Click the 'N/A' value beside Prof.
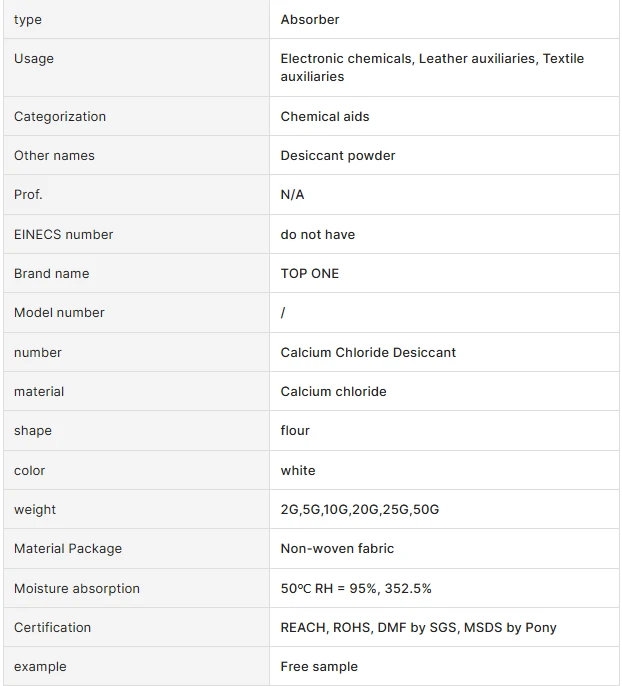622x686 pixels. pos(292,195)
